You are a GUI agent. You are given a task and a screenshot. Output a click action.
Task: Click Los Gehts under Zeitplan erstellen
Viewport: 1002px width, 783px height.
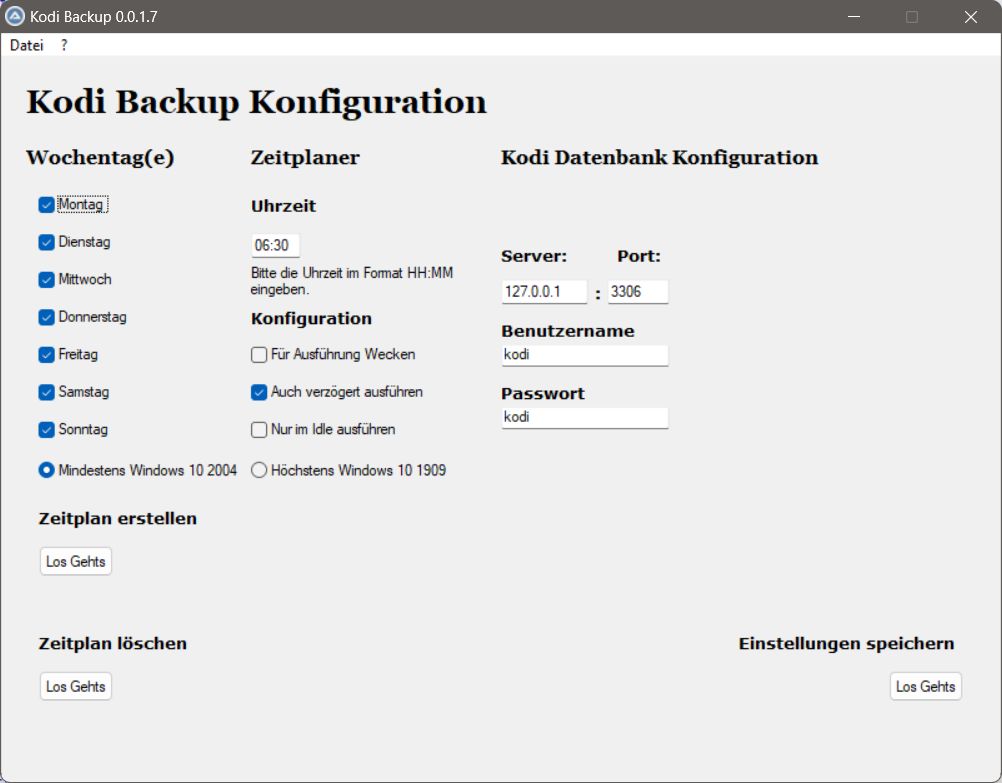point(76,561)
